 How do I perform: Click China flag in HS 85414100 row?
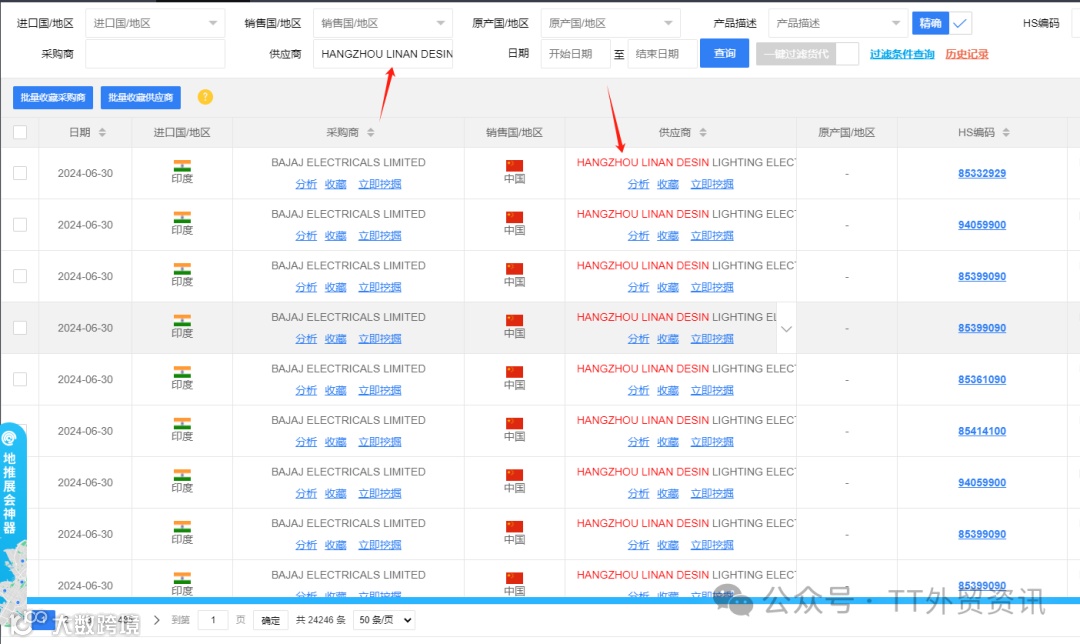[514, 424]
